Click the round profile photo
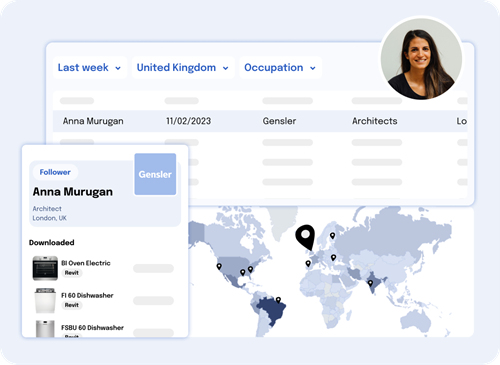This screenshot has width=500, height=365. (421, 58)
